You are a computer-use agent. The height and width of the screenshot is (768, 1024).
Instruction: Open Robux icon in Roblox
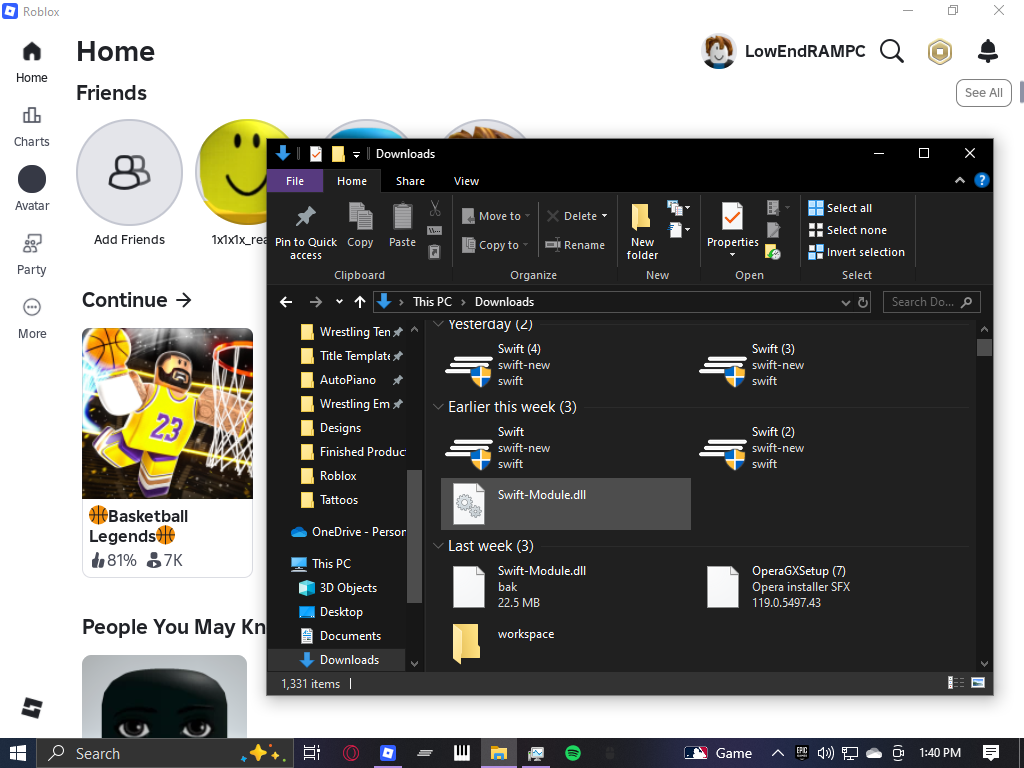(x=940, y=52)
